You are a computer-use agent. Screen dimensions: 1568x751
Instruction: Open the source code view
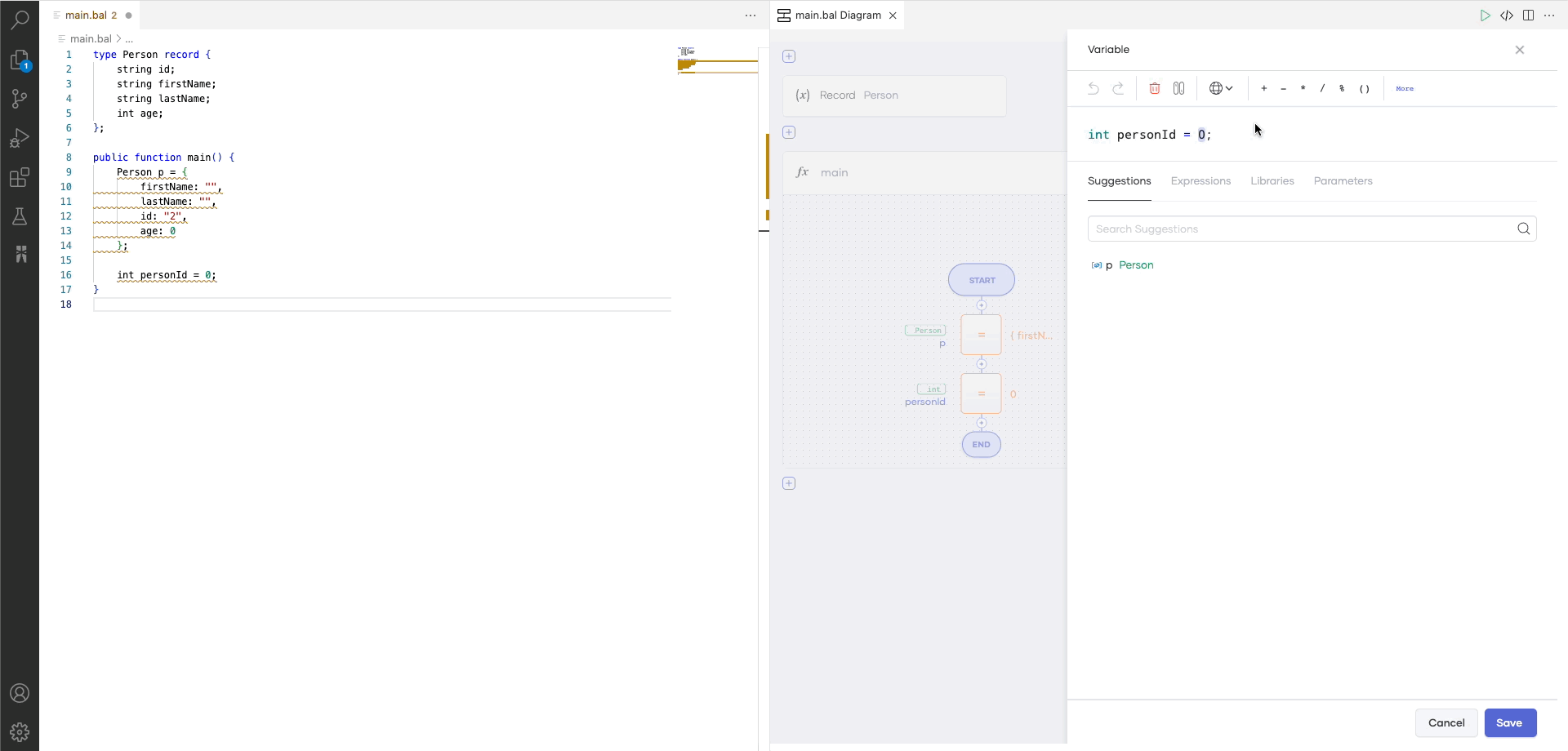[1508, 16]
